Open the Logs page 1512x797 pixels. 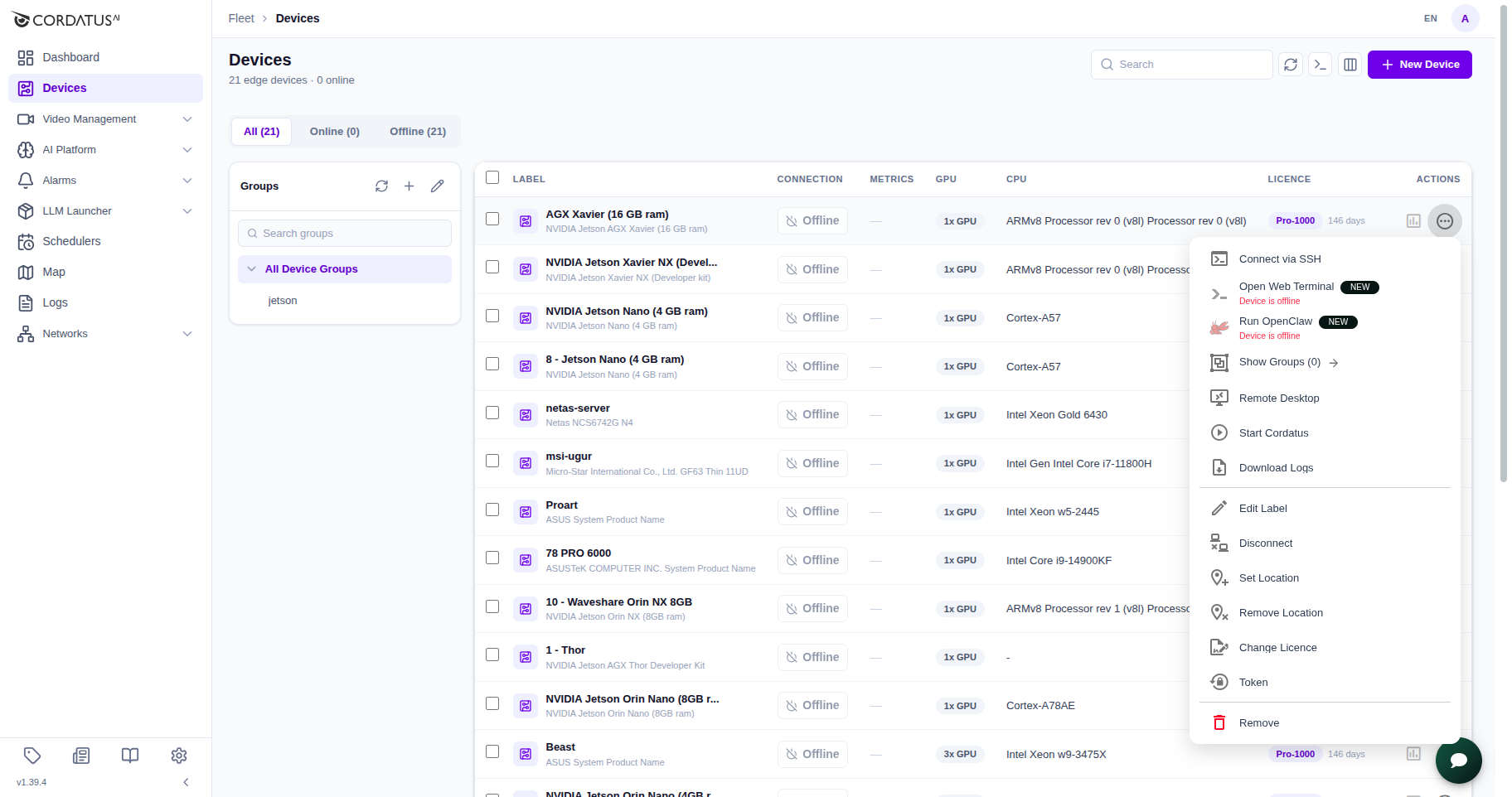pos(105,302)
